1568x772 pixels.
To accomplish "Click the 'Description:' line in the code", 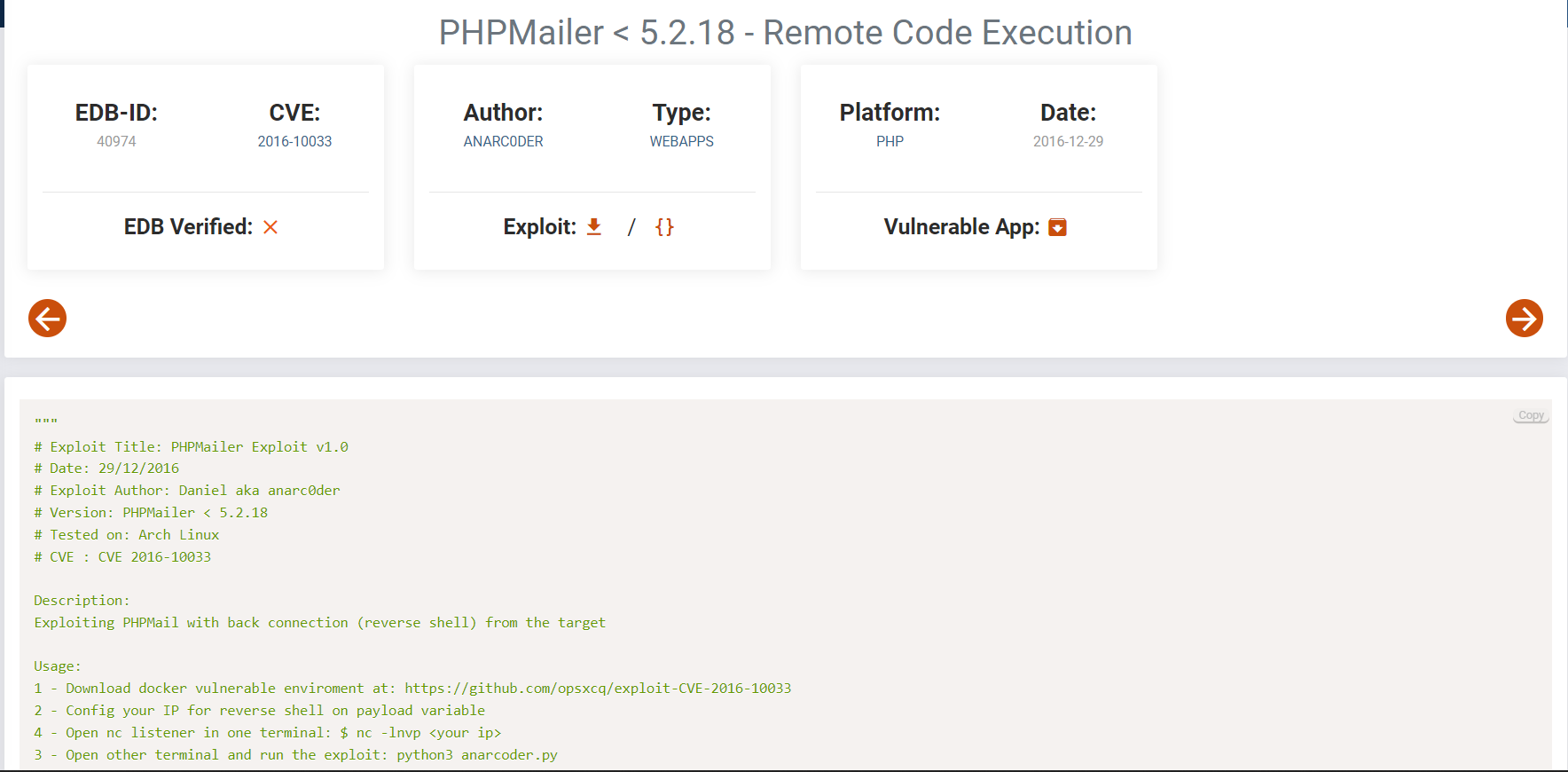I will coord(82,601).
